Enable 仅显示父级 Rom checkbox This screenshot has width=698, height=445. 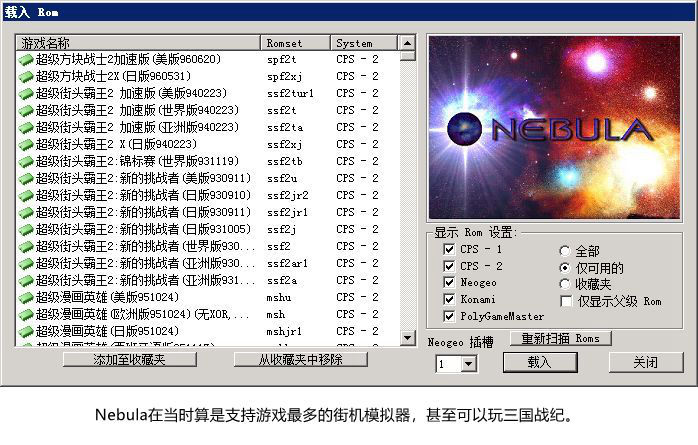pyautogui.click(x=566, y=301)
